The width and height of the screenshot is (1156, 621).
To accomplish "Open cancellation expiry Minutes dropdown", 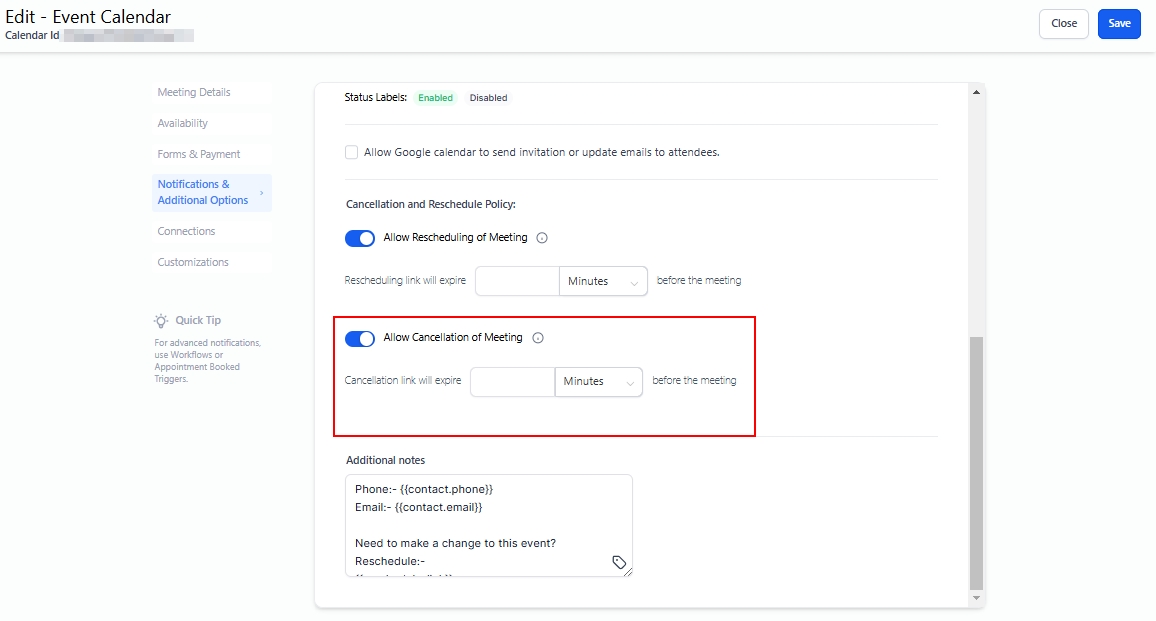I will point(598,382).
